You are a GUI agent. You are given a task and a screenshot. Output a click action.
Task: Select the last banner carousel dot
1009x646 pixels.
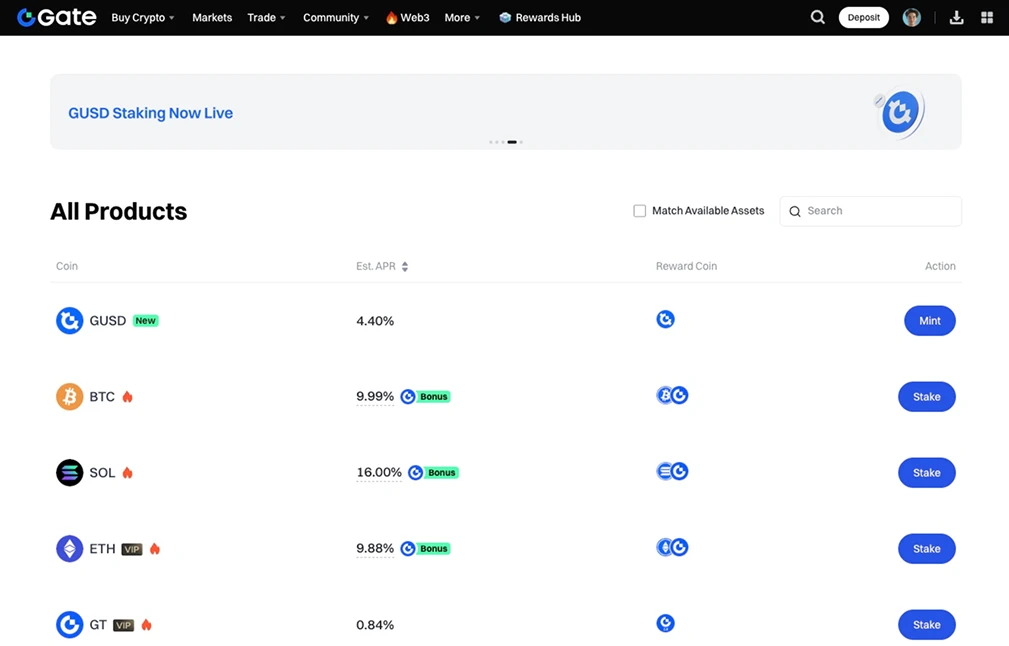521,142
